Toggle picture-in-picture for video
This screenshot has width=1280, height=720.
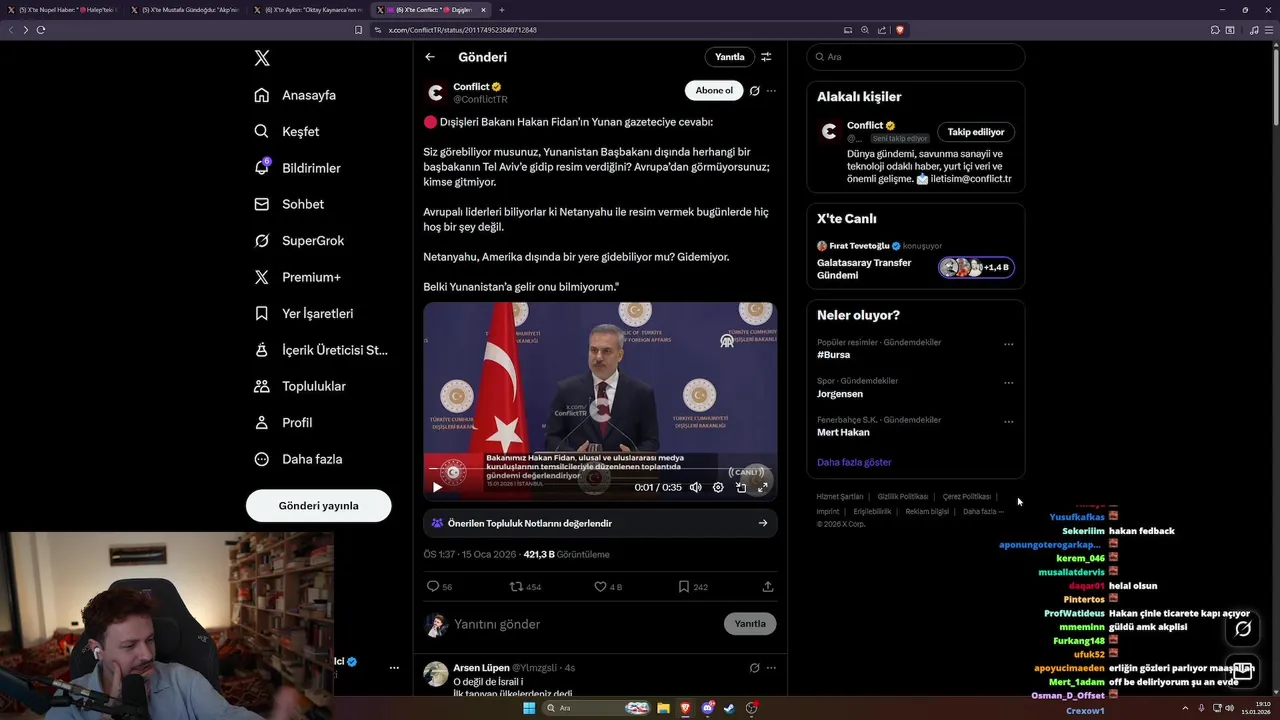tap(741, 487)
